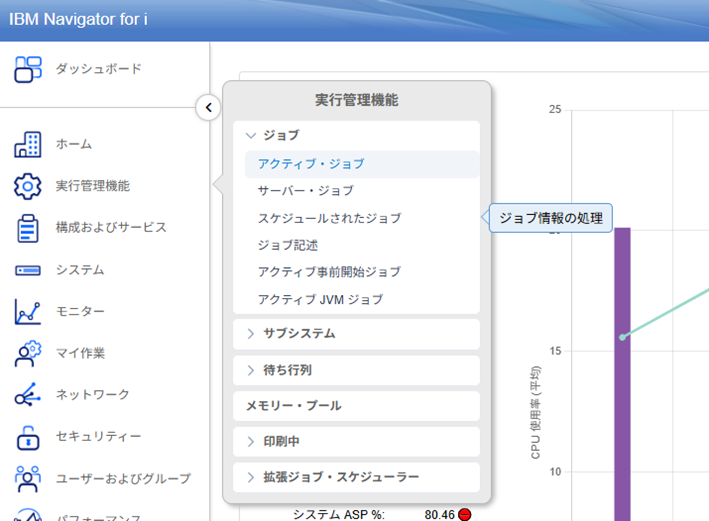Click the ジョブ情報の処理 tooltip
The width and height of the screenshot is (709, 521).
[x=551, y=218]
